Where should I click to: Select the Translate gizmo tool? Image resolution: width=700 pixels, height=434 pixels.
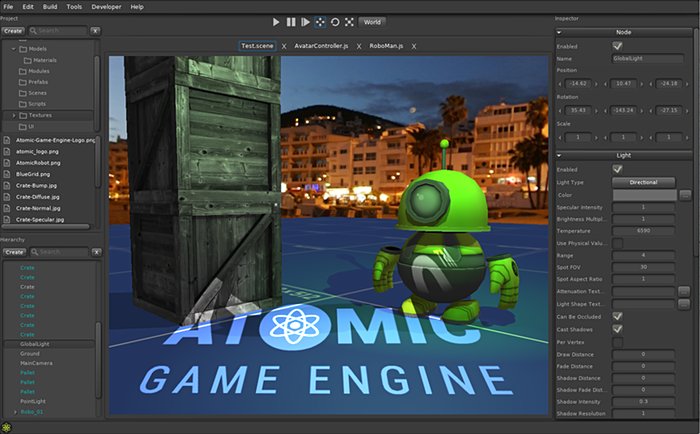point(320,22)
